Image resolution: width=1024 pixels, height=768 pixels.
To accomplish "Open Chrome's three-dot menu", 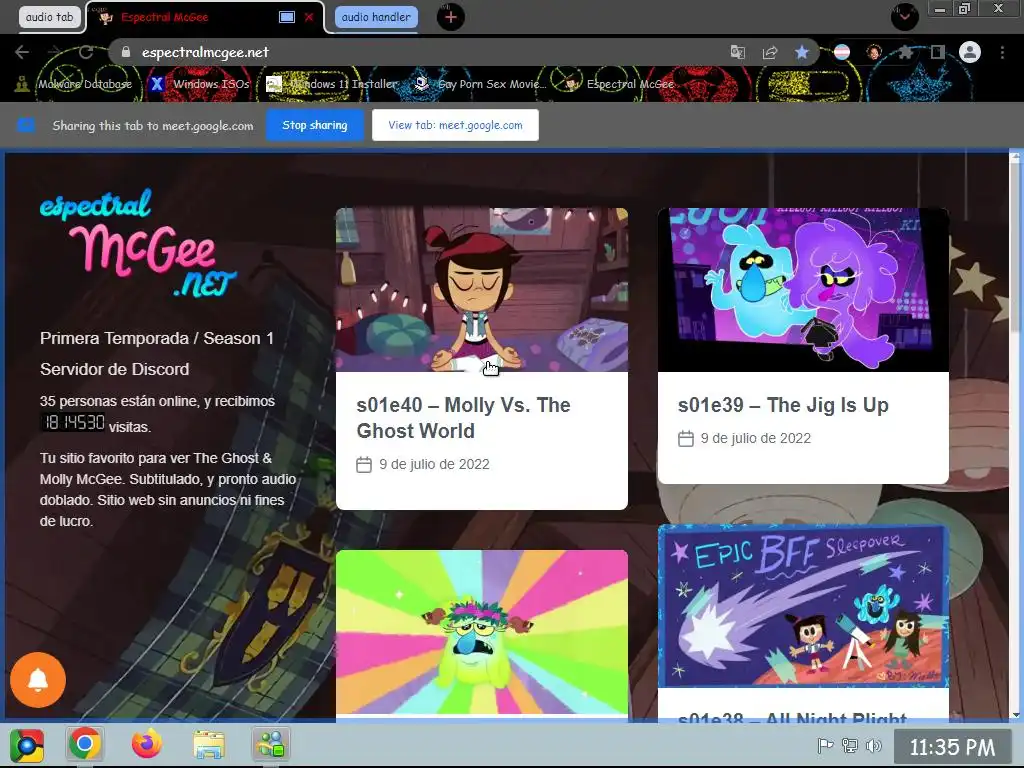I will point(1002,52).
